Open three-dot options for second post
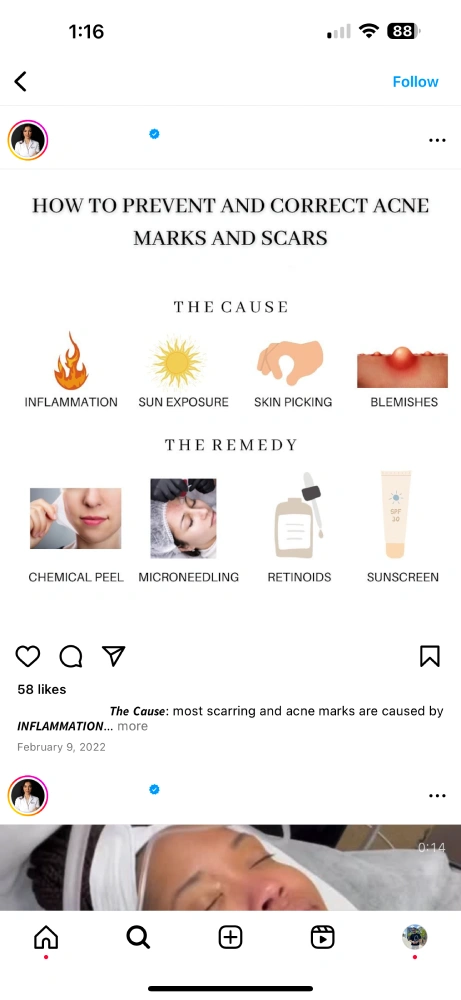461x1000 pixels. click(437, 795)
